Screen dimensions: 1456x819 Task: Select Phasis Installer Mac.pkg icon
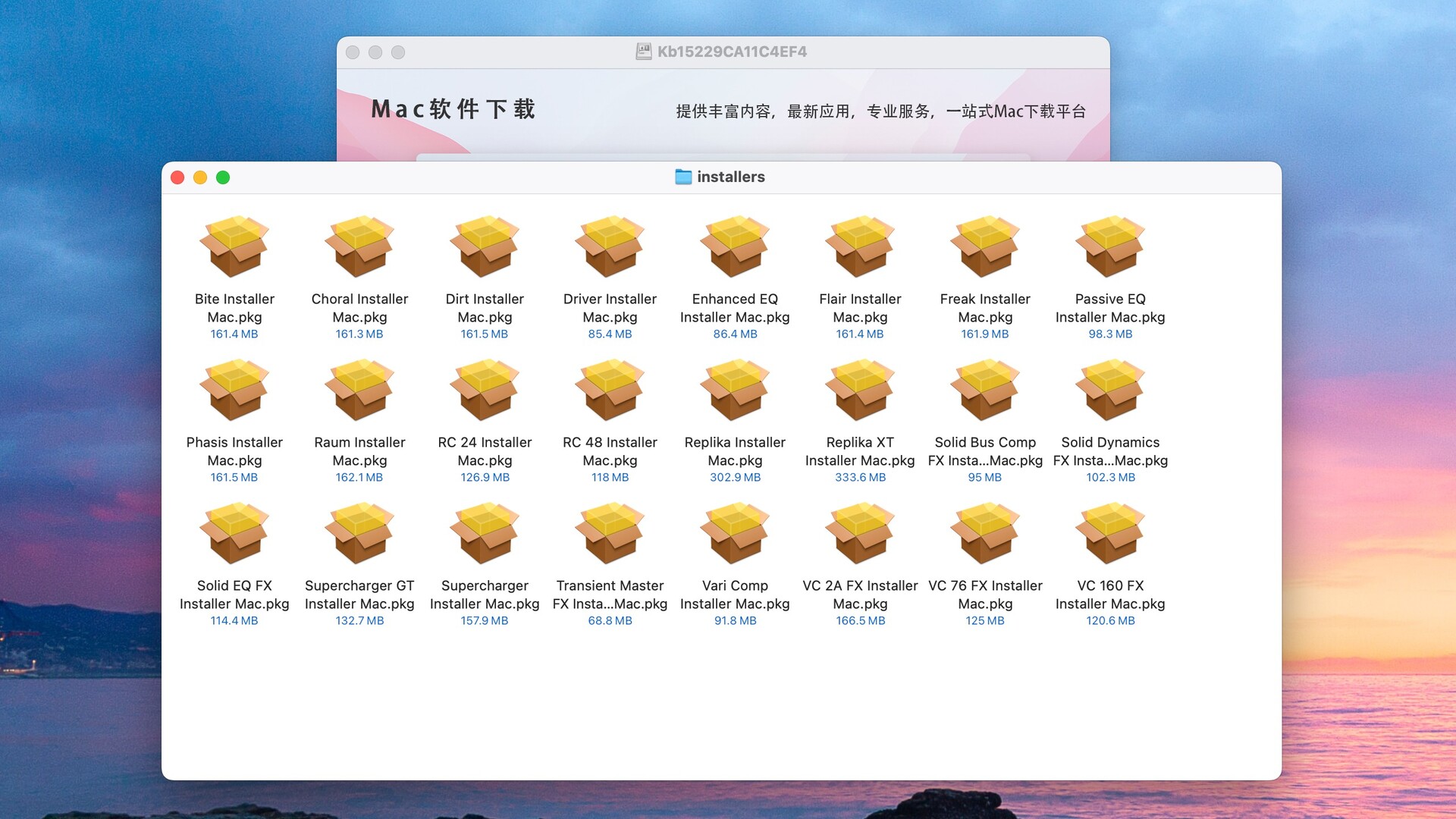tap(234, 391)
